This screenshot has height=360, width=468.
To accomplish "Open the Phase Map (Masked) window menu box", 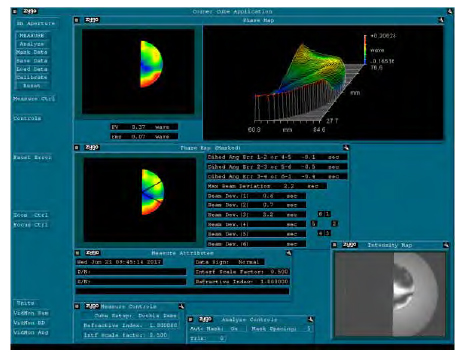I will [x=77, y=148].
